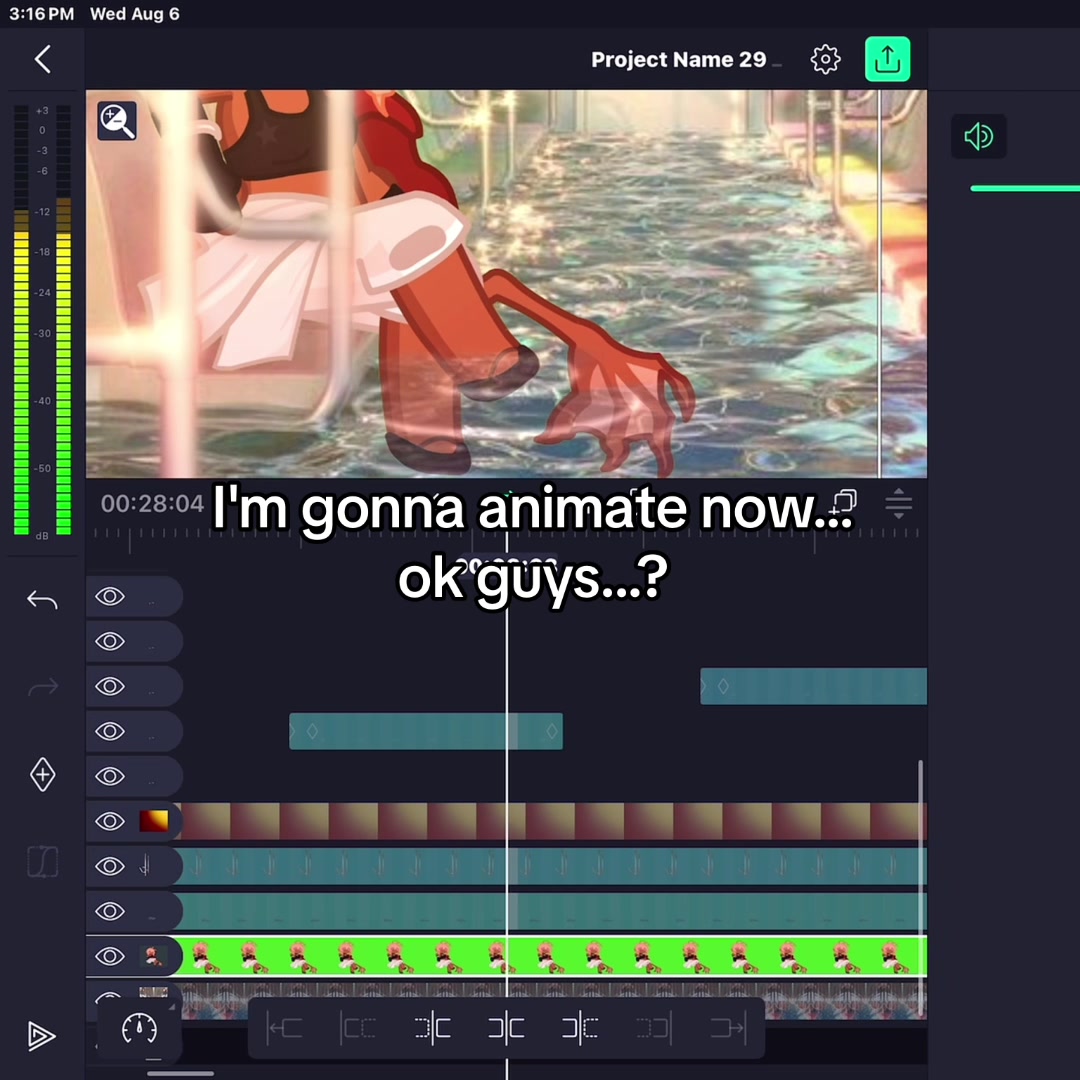
Task: Select the teal clip at timeline's right edge
Action: [813, 686]
